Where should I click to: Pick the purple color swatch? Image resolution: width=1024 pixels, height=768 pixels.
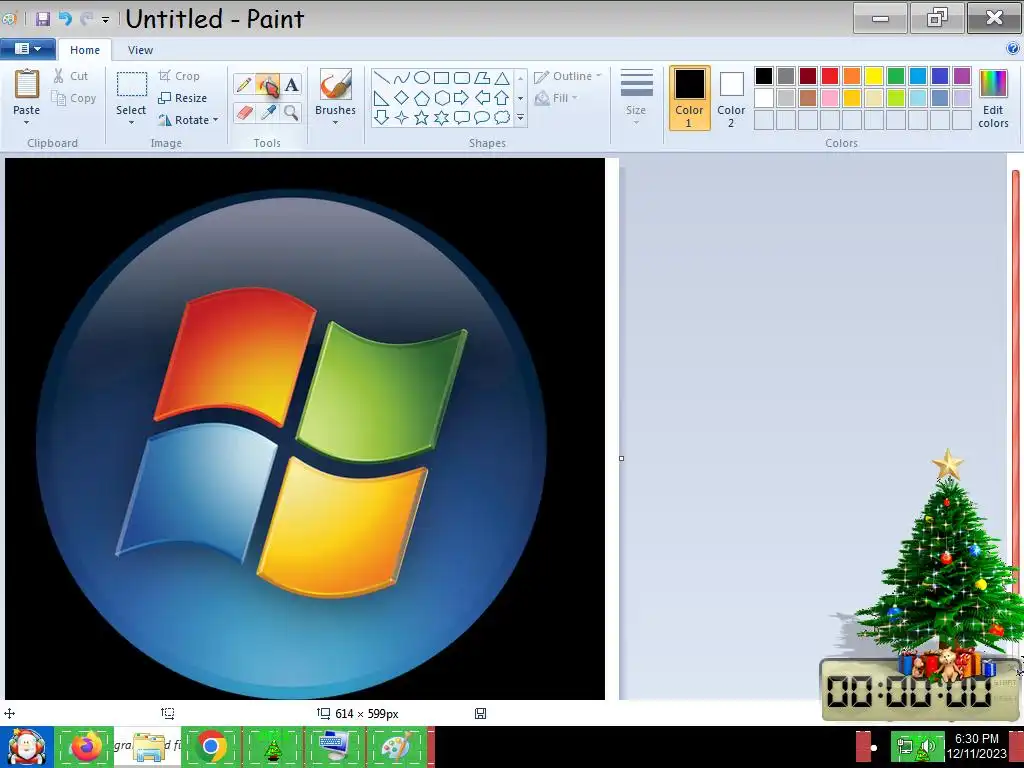tap(962, 76)
